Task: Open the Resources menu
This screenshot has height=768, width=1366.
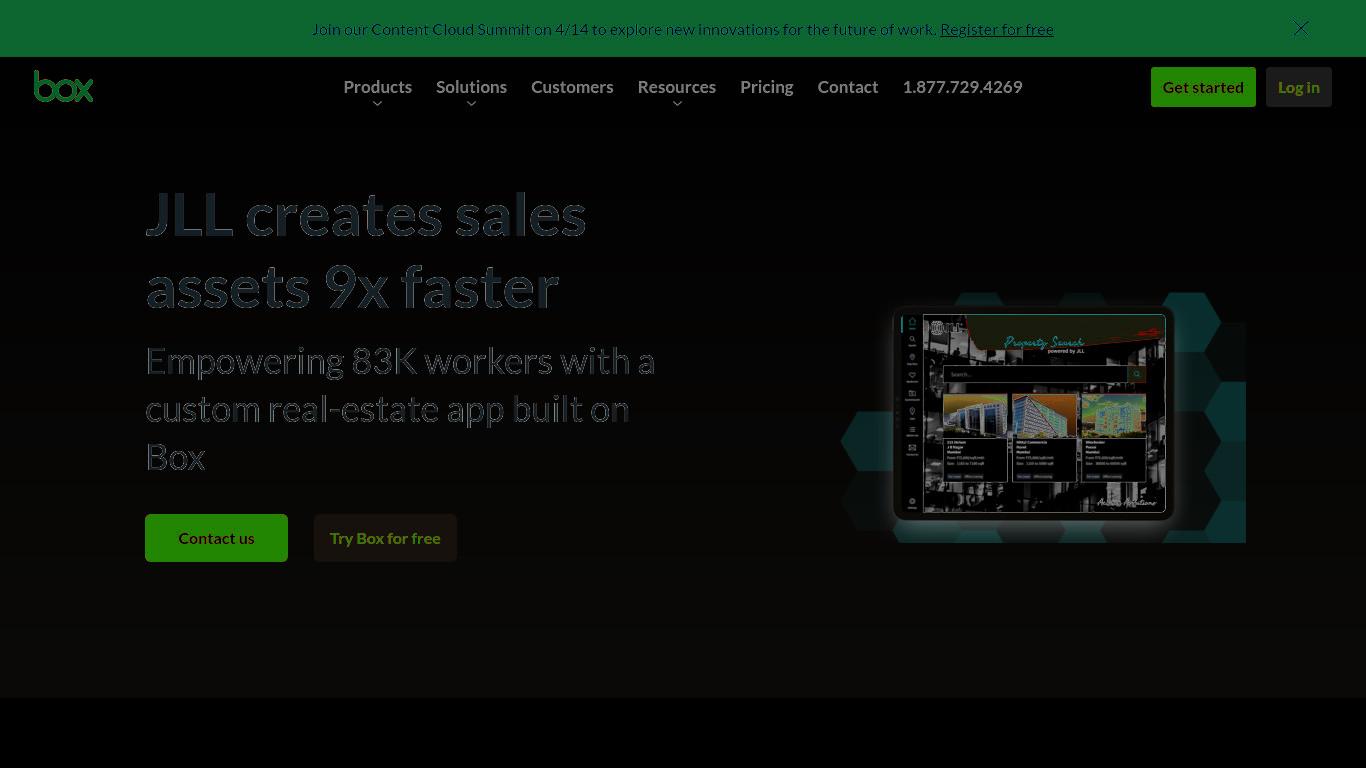Action: point(676,87)
